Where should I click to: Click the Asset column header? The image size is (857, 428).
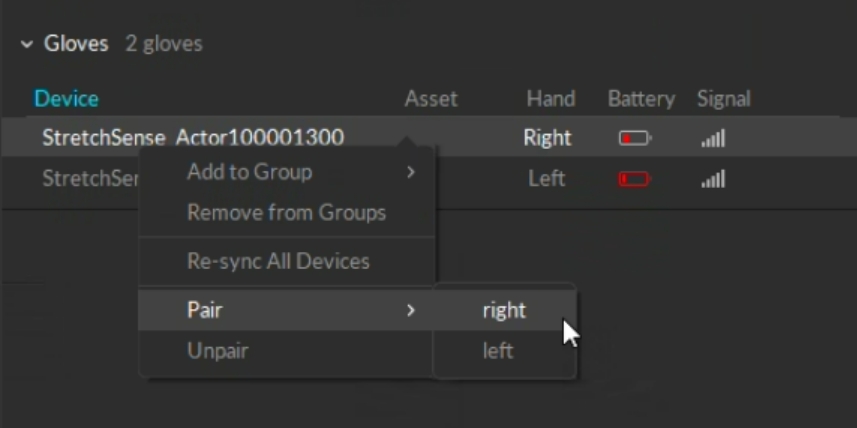pos(431,99)
